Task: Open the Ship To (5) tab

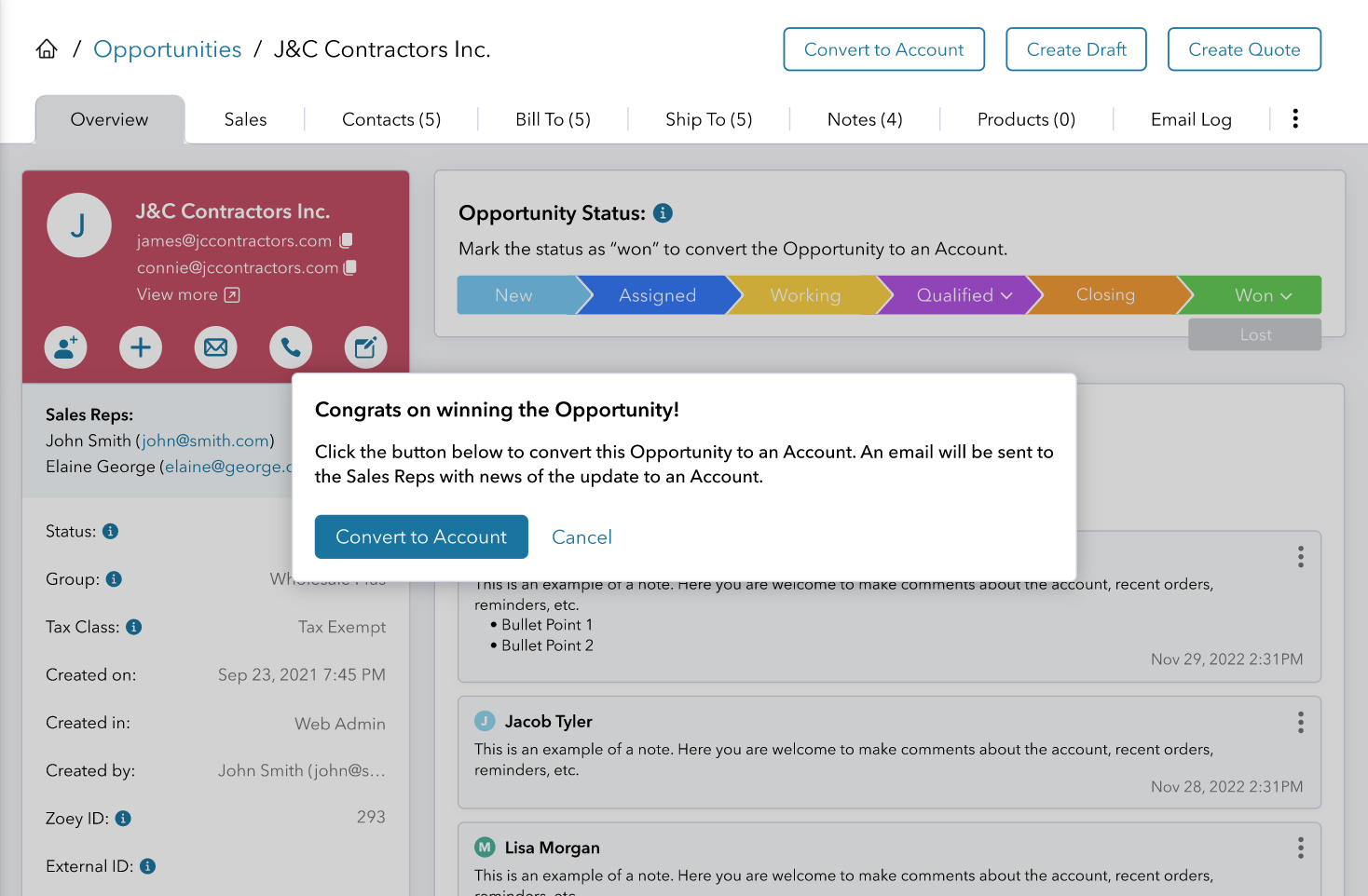Action: [708, 119]
